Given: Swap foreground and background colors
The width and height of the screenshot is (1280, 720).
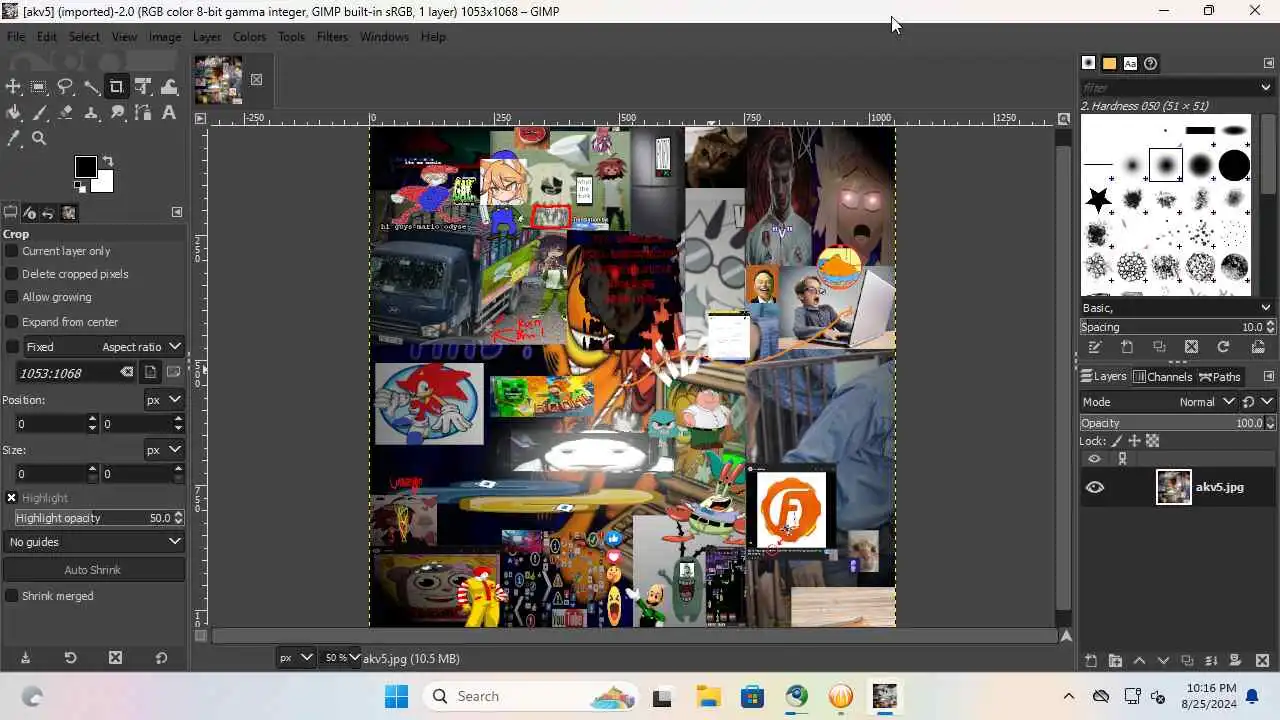Looking at the screenshot, I should pyautogui.click(x=108, y=161).
